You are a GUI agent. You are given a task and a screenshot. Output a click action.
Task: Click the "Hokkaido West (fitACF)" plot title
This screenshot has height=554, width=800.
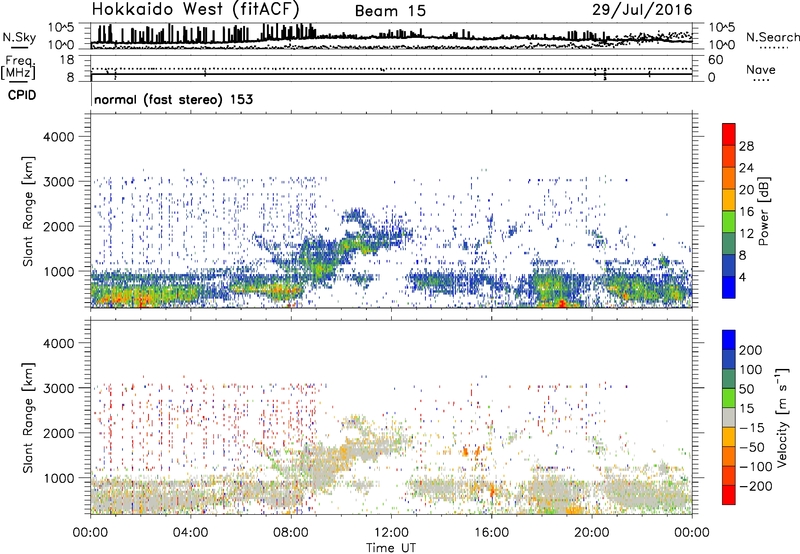coord(195,9)
